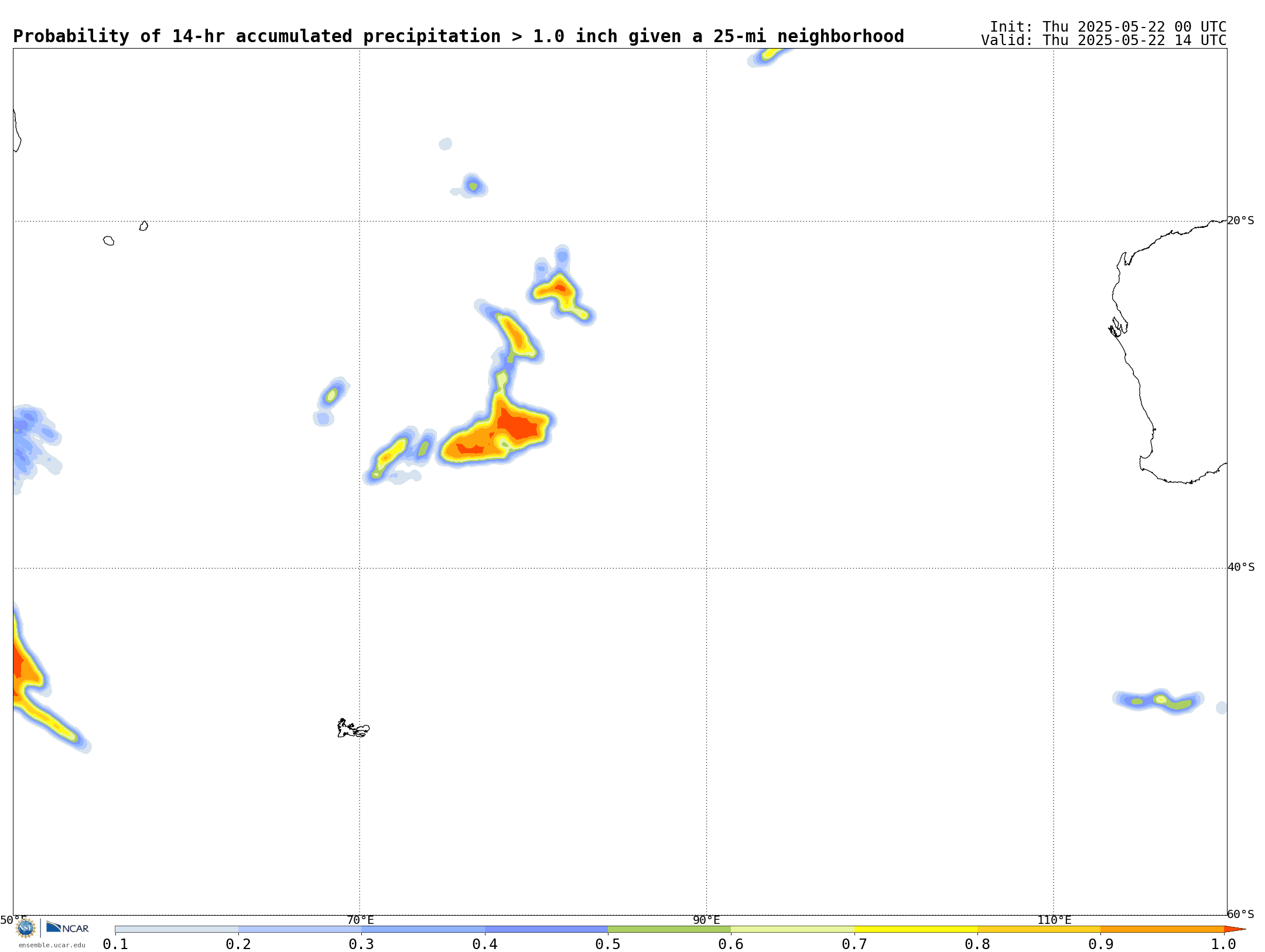Click the 70°E longitude label
The image size is (1265, 952).
pos(360,920)
